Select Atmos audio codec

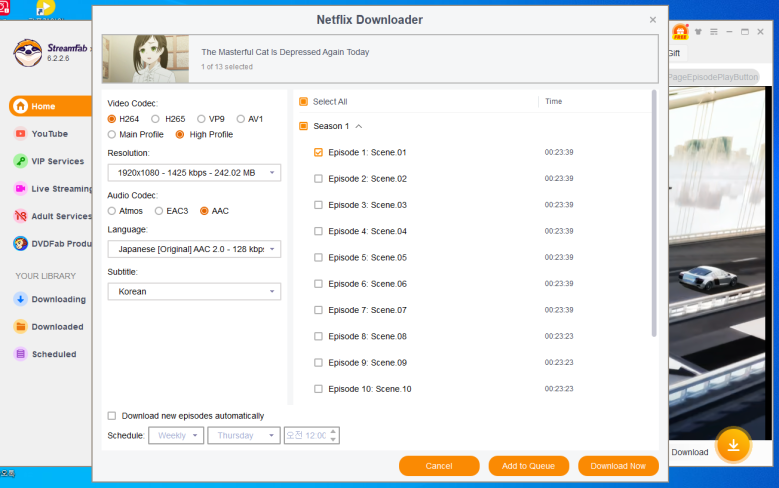tap(112, 211)
